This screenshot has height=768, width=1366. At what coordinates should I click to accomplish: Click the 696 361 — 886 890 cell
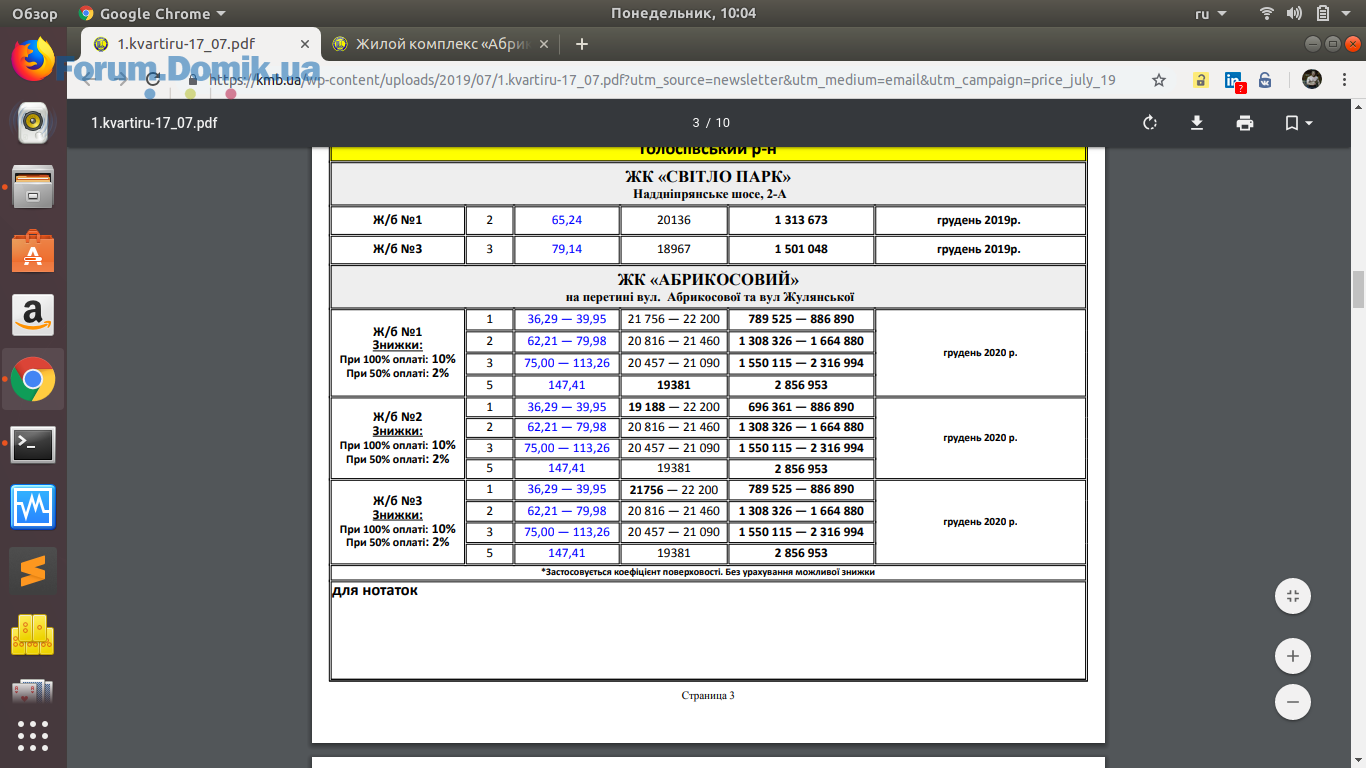[x=801, y=407]
